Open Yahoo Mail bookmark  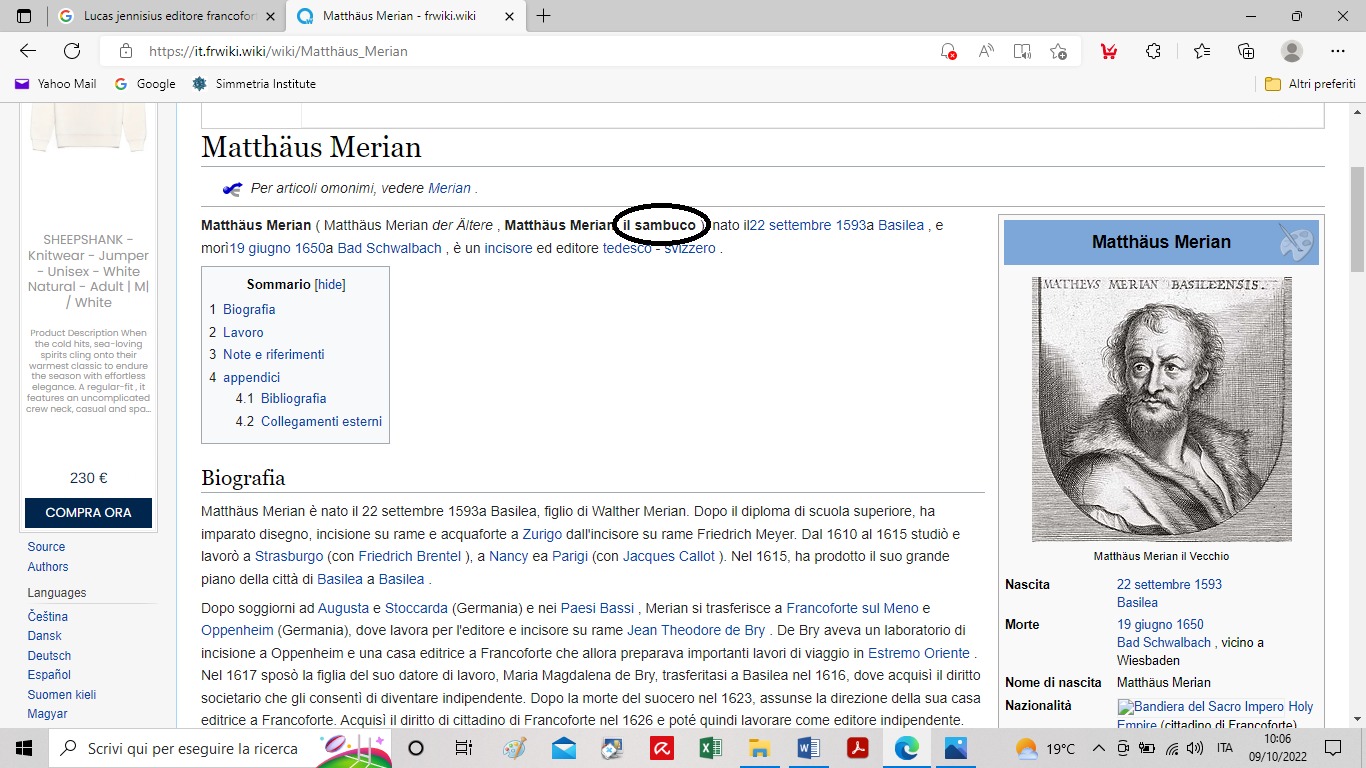click(55, 84)
